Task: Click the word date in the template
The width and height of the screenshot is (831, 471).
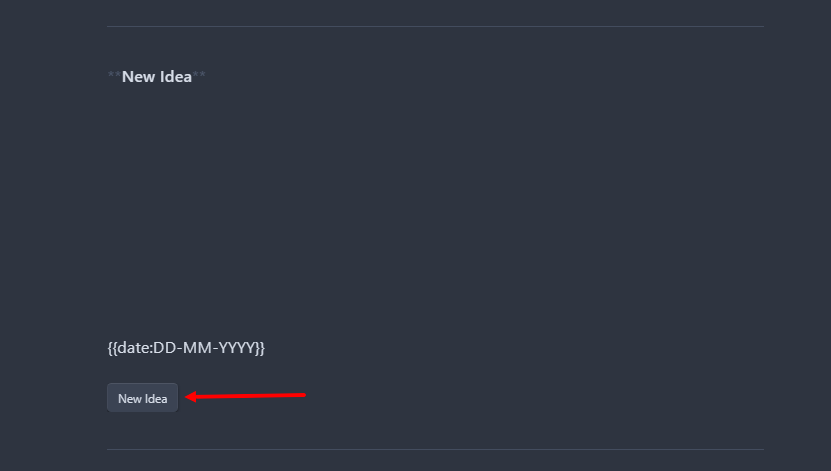Action: 133,348
